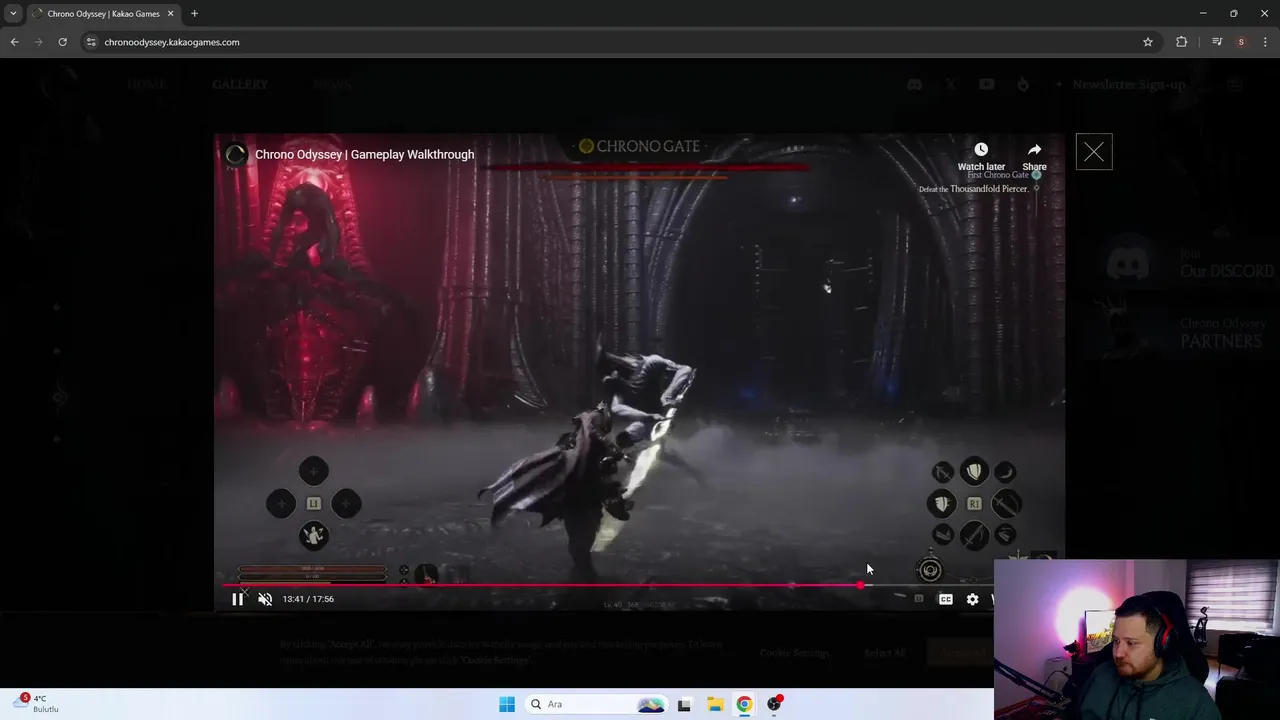
Task: Reject All cookies in the banner
Action: 884,653
